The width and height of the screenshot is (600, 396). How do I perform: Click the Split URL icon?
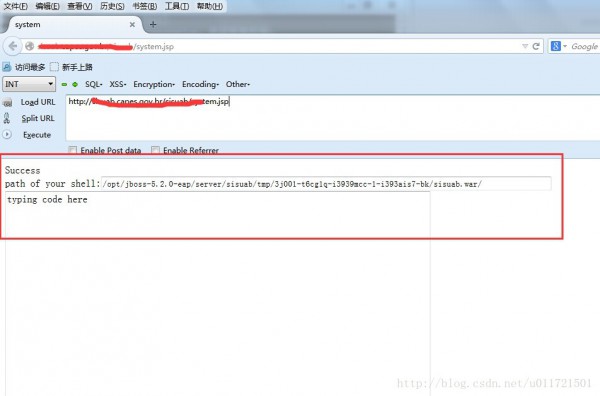pyautogui.click(x=7, y=118)
